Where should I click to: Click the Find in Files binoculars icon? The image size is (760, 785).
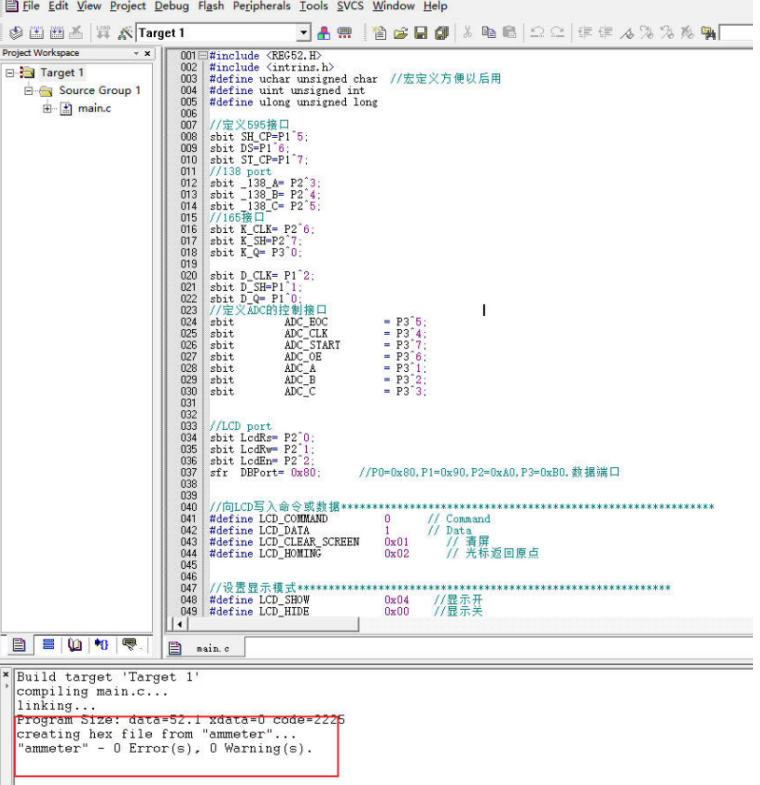click(x=708, y=33)
